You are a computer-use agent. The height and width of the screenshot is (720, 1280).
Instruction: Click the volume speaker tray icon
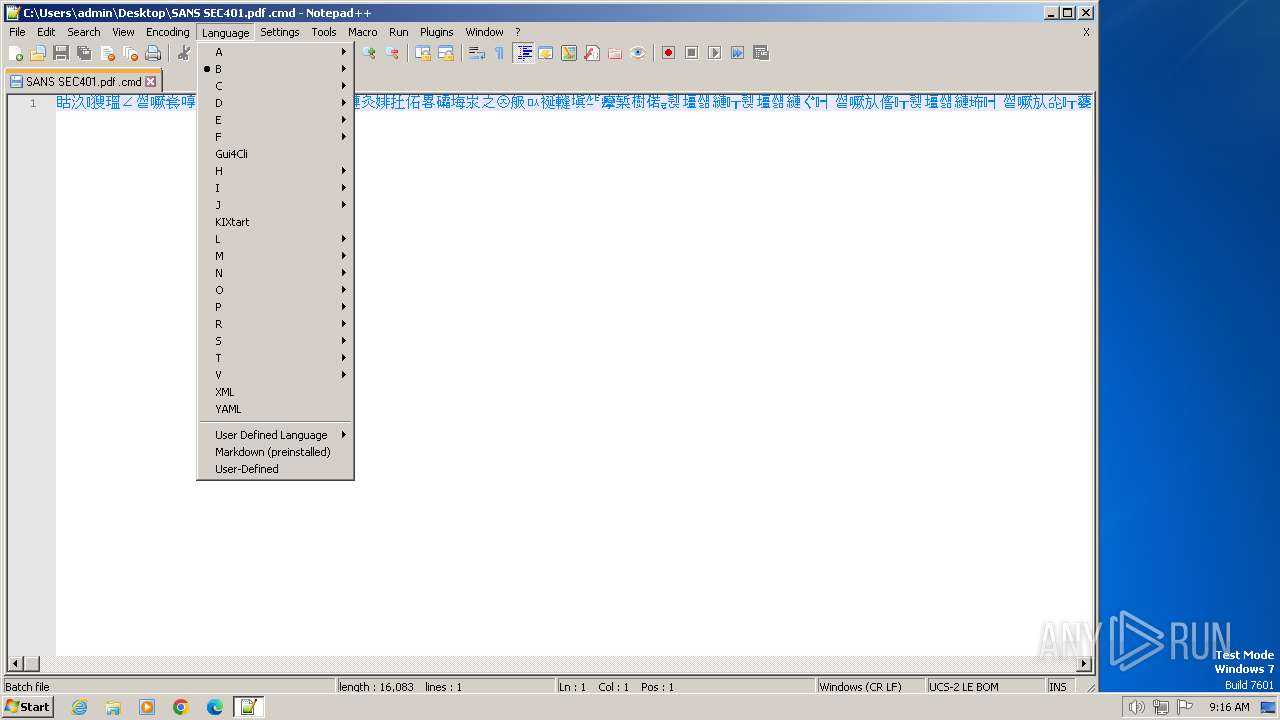coord(1137,707)
